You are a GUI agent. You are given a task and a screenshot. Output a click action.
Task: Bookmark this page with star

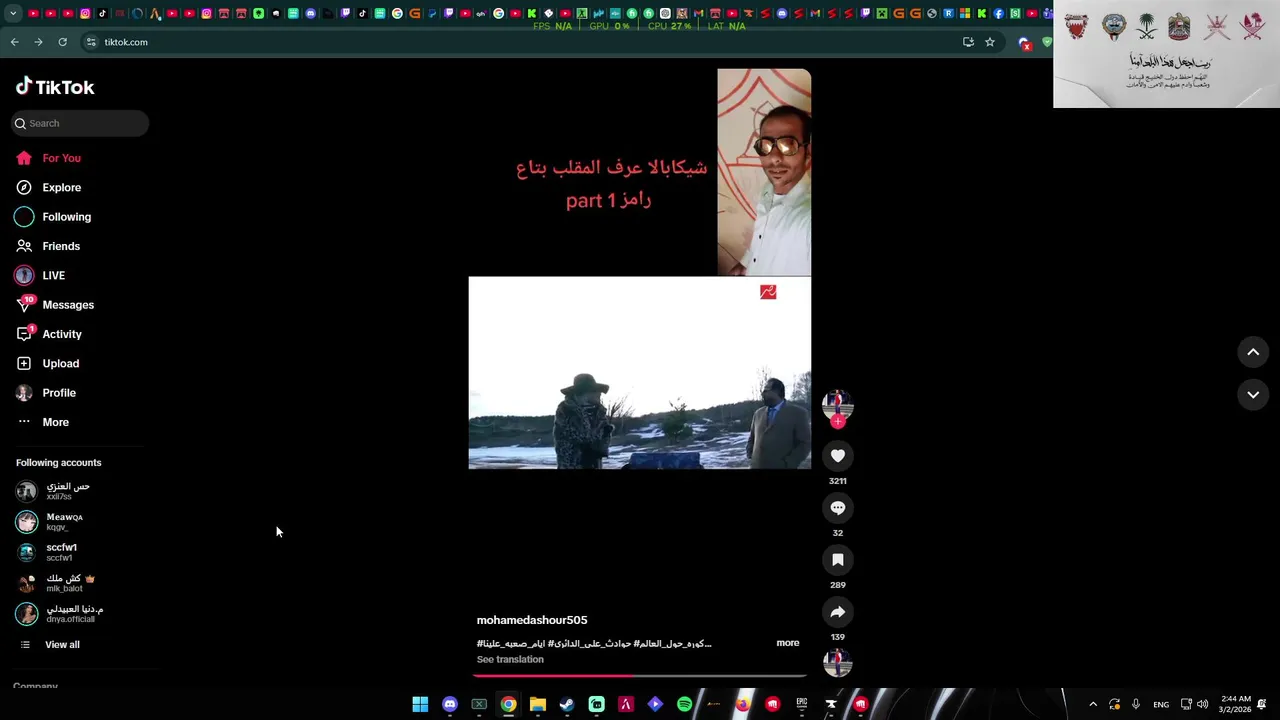tap(990, 42)
